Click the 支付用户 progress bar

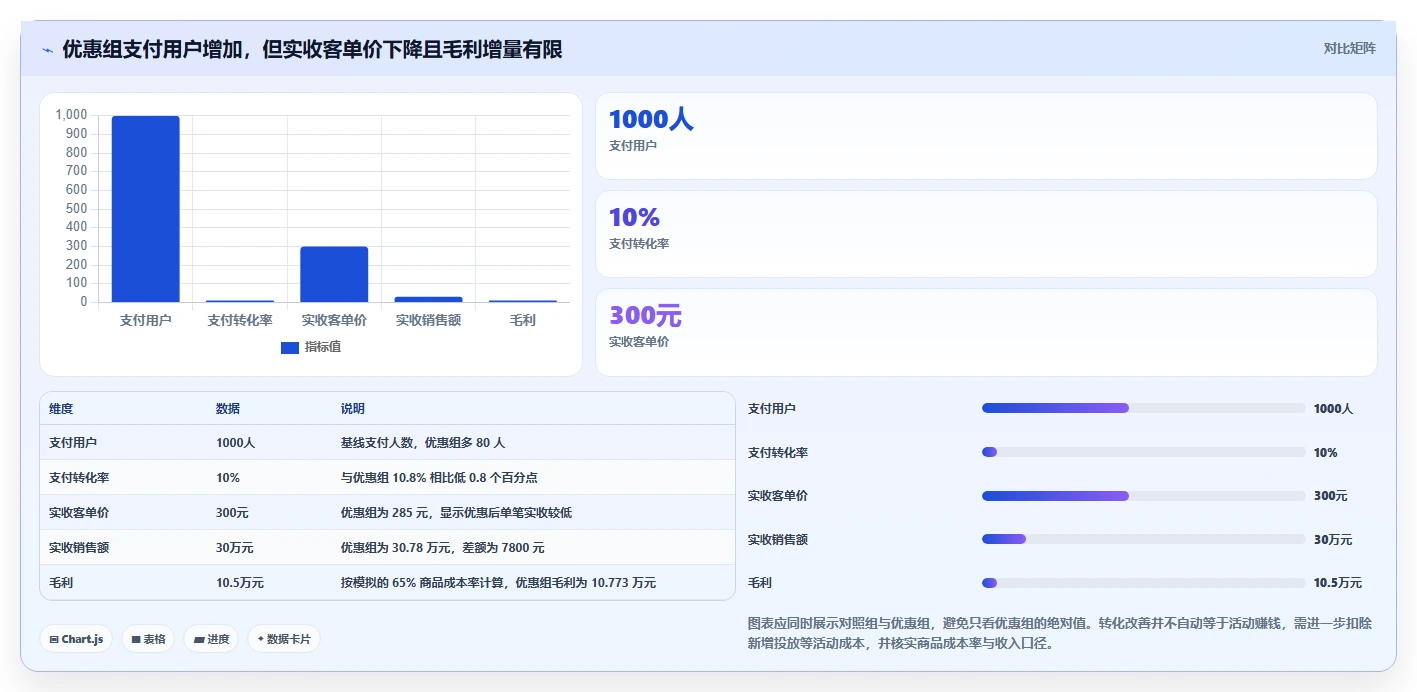point(1144,408)
